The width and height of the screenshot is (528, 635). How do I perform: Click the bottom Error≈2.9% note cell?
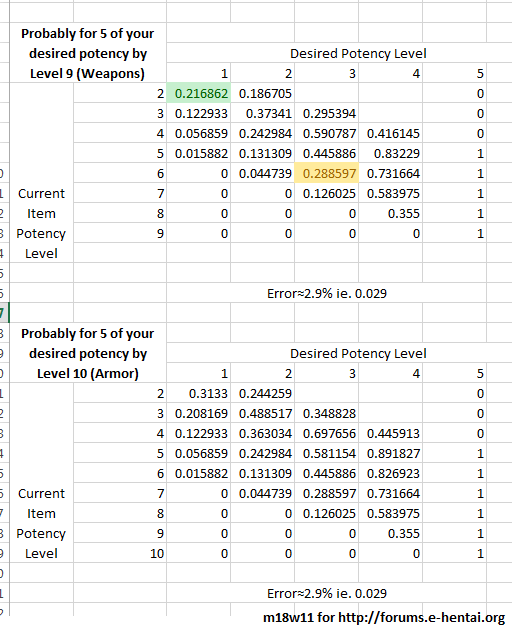pos(326,593)
